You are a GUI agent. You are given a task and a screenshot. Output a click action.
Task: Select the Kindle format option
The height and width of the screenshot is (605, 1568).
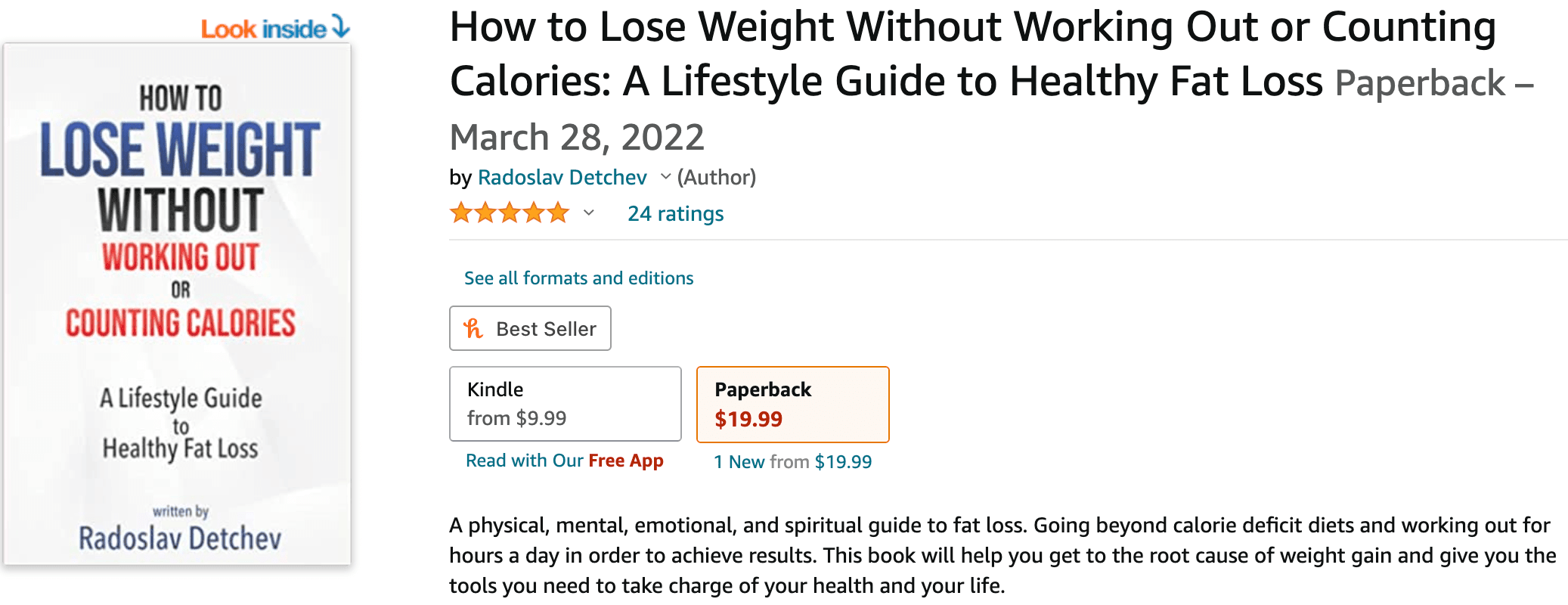tap(565, 404)
